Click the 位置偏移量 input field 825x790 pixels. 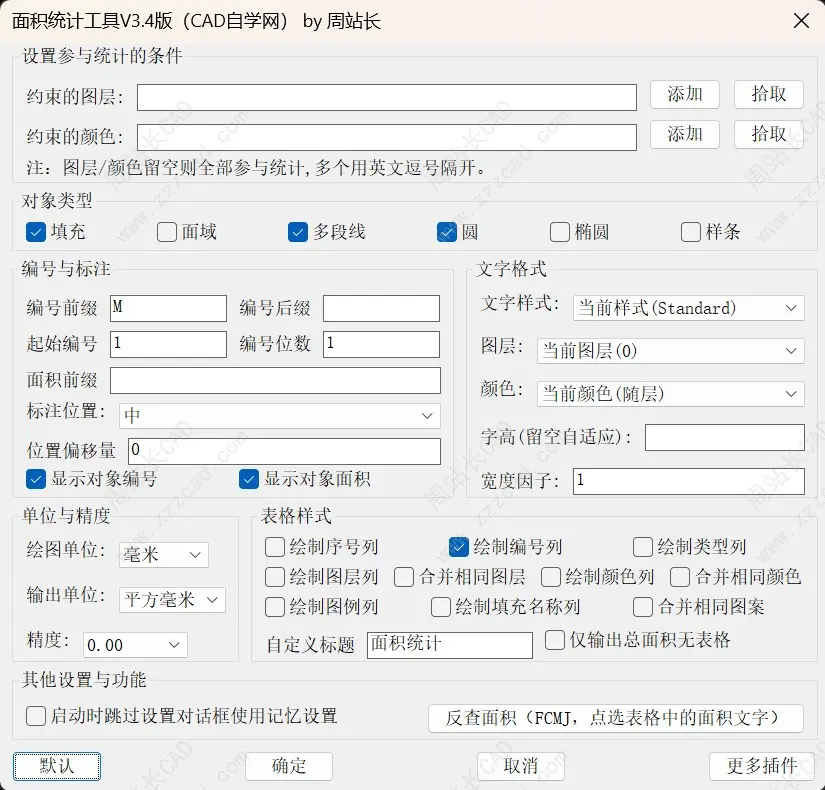284,451
